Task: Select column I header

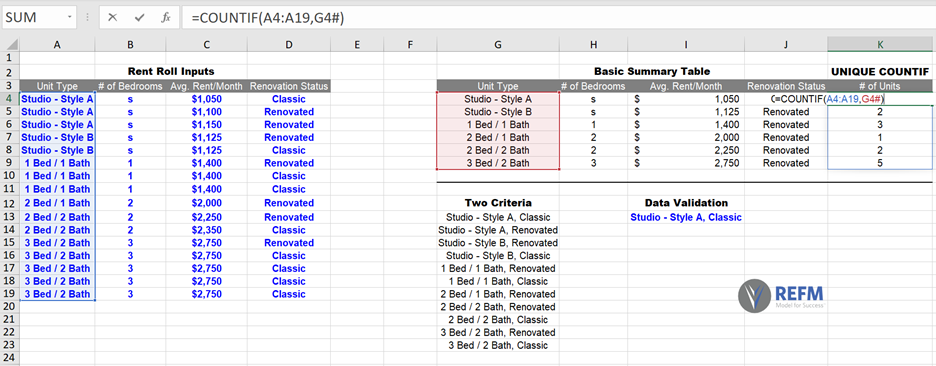Action: pos(686,45)
